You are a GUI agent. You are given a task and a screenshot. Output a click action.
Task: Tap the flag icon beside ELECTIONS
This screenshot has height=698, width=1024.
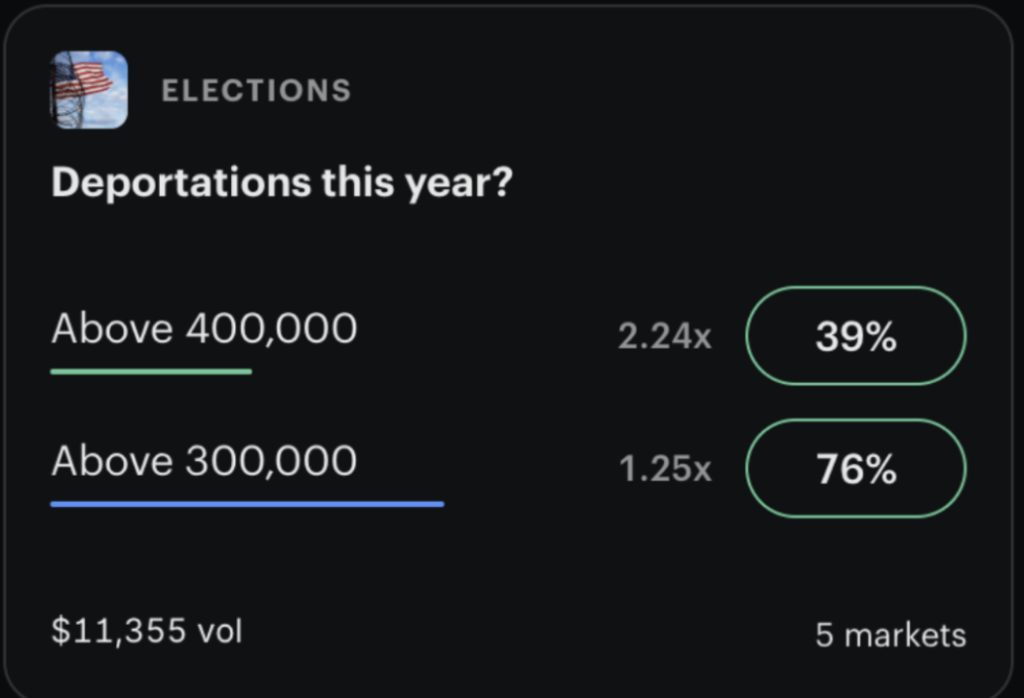click(x=89, y=90)
